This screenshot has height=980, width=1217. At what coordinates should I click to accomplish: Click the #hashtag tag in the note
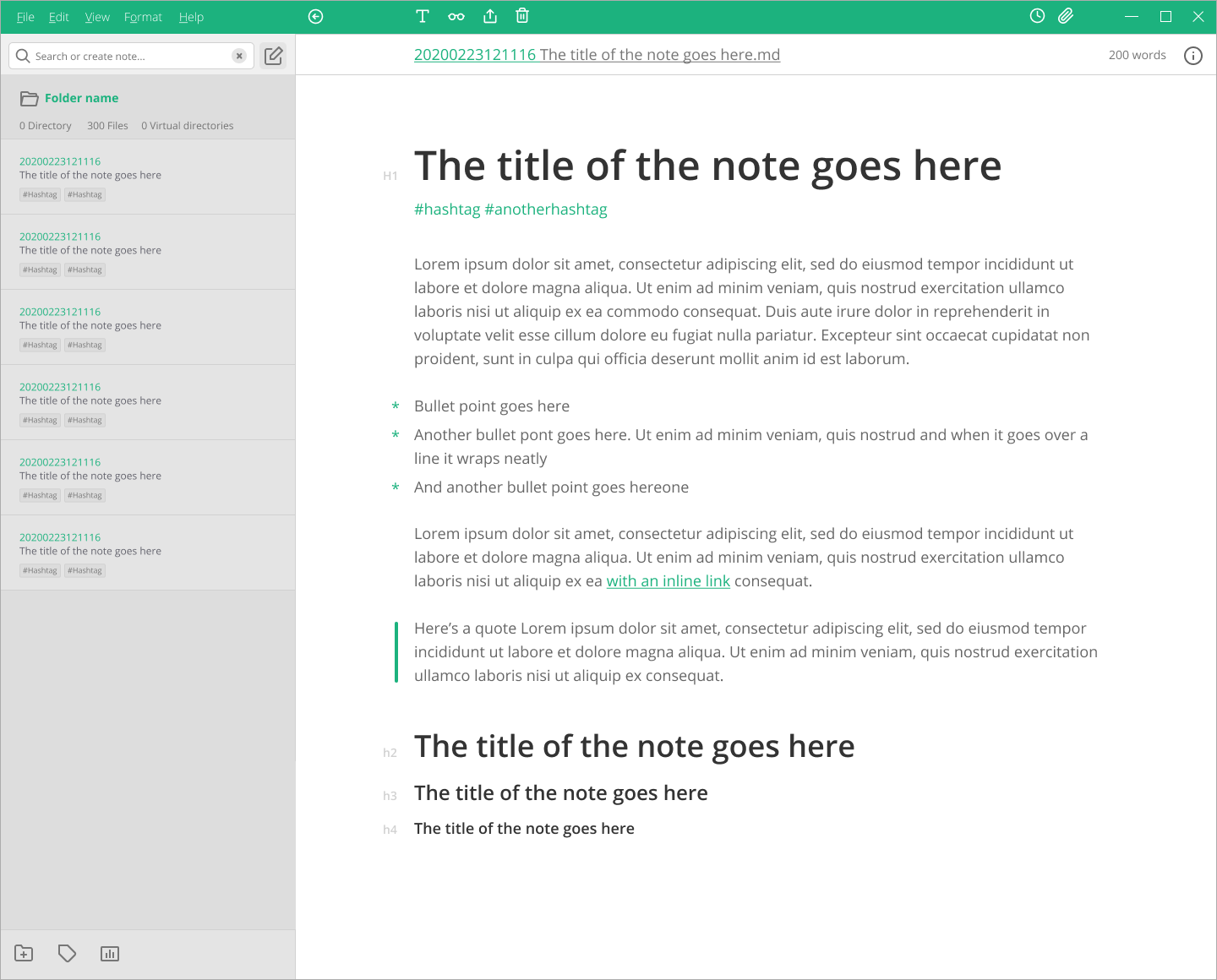(447, 210)
